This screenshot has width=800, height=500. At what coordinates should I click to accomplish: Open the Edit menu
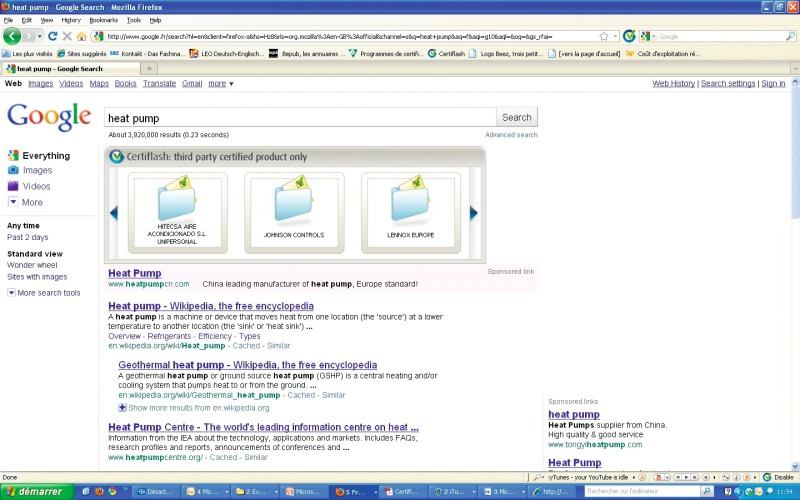tap(27, 20)
